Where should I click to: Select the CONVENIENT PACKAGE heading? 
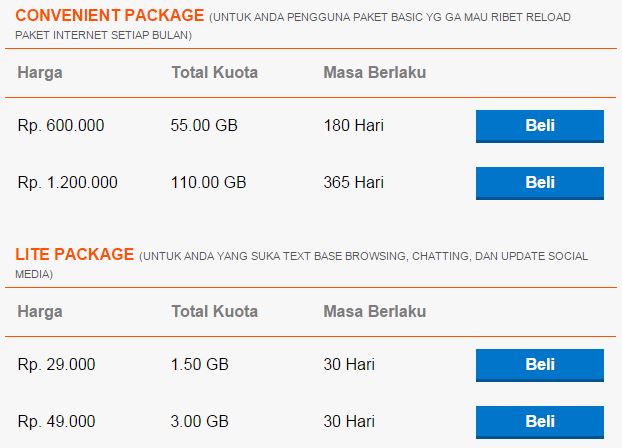[109, 15]
